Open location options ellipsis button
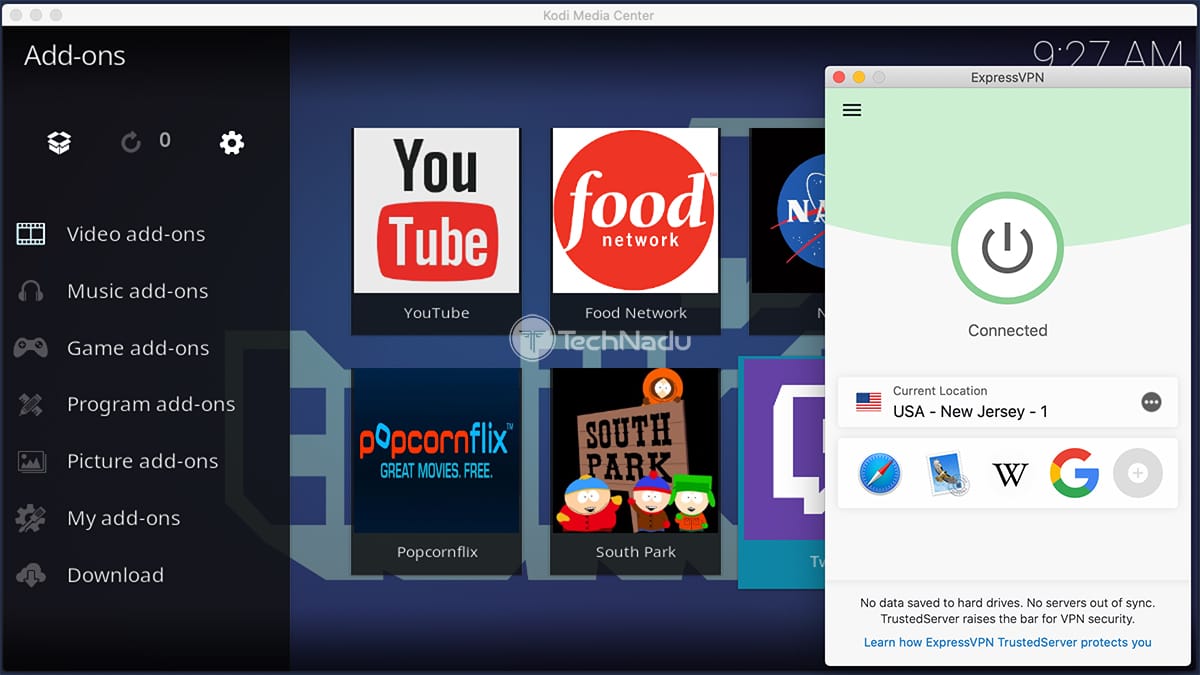 point(1151,402)
